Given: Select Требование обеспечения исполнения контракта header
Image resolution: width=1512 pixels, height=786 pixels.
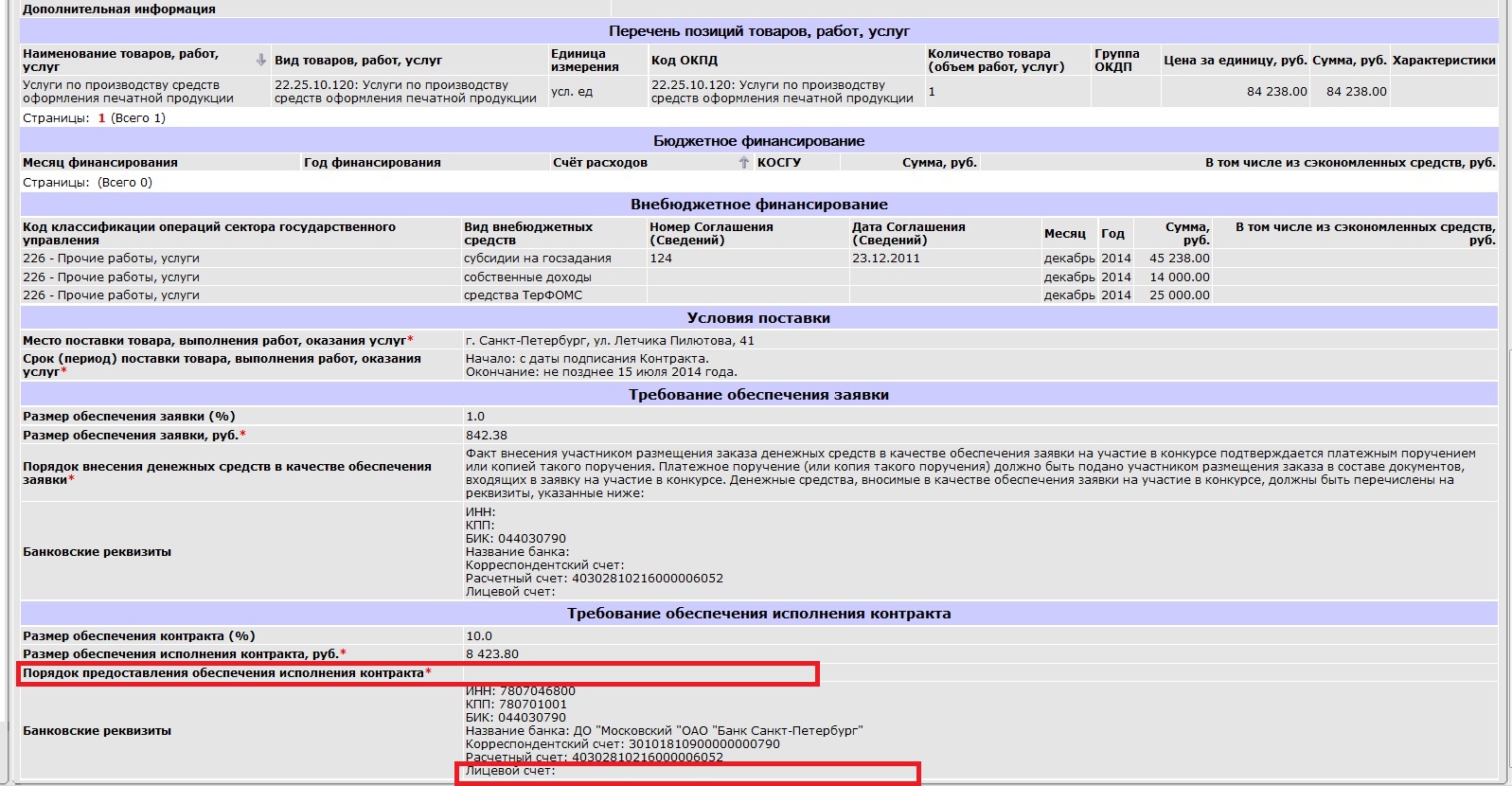Looking at the screenshot, I should click(x=758, y=614).
